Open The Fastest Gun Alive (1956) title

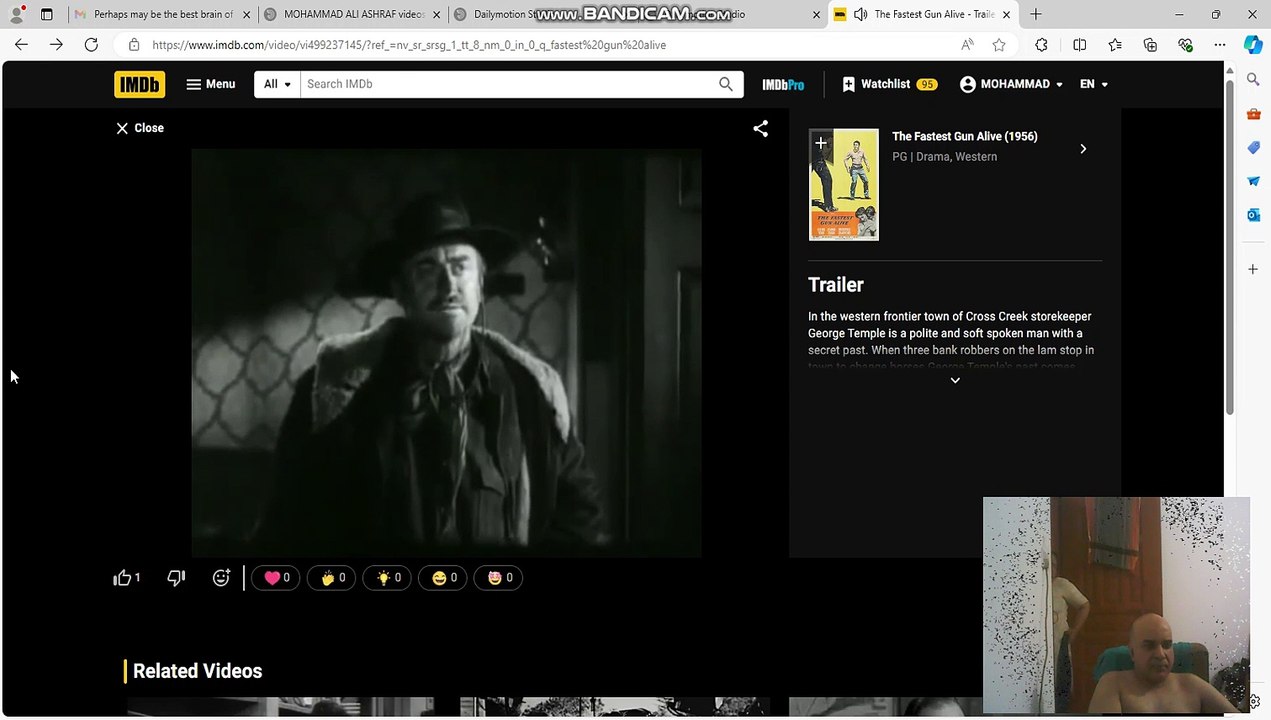[x=964, y=136]
